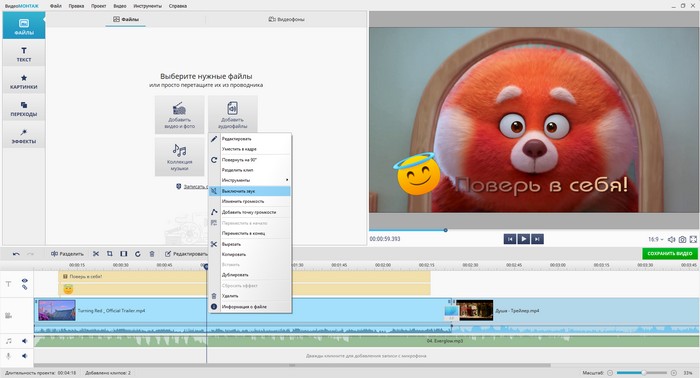
Task: Click the undo arrow in timeline toolbar
Action: pyautogui.click(x=16, y=254)
